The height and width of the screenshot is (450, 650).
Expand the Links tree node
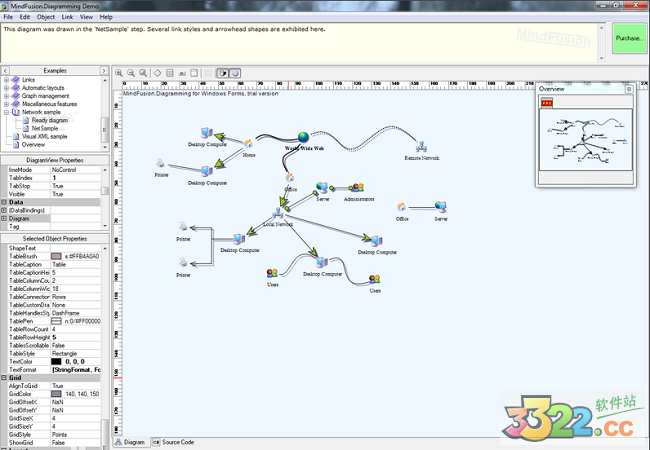pos(6,80)
